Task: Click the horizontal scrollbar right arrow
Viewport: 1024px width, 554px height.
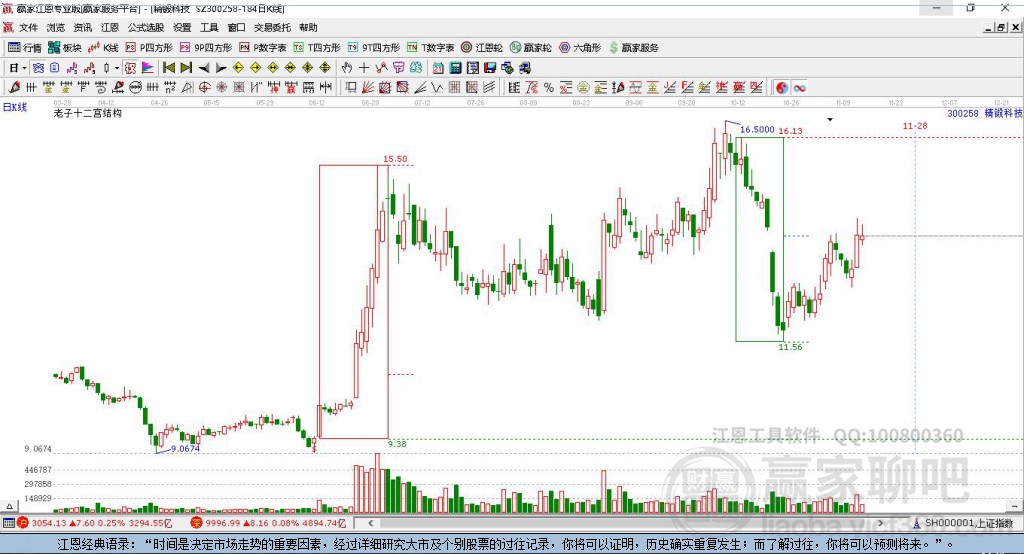Action: click(880, 523)
